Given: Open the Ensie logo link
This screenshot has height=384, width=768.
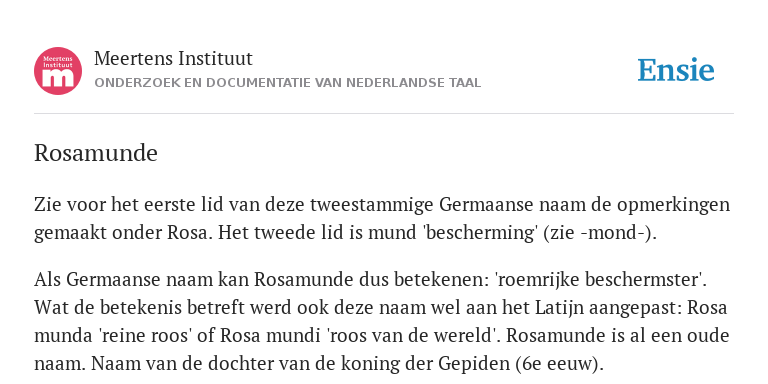Looking at the screenshot, I should 676,71.
